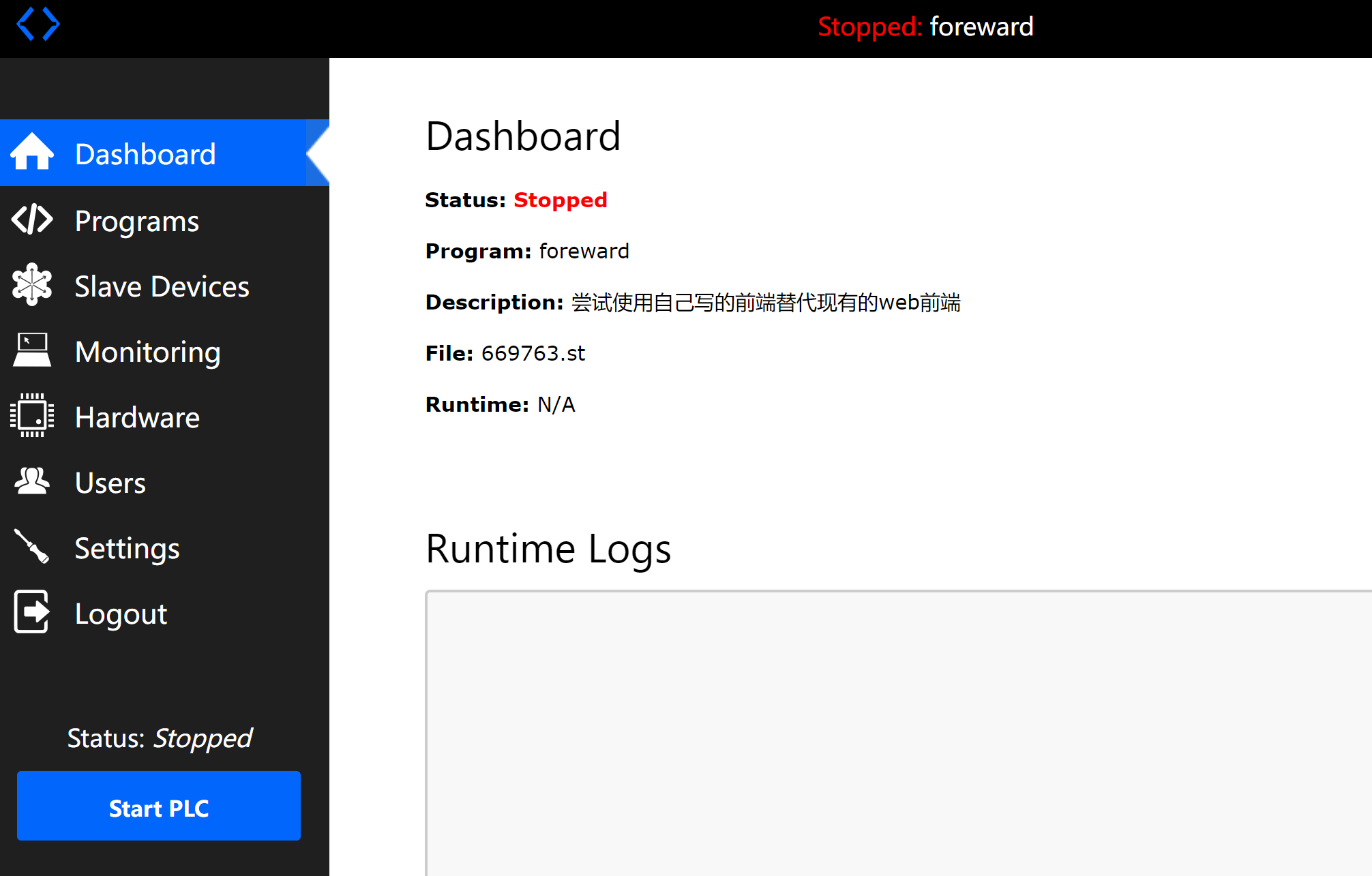This screenshot has width=1372, height=876.
Task: Click the 'Stopped: foreward' header status
Action: 925,27
